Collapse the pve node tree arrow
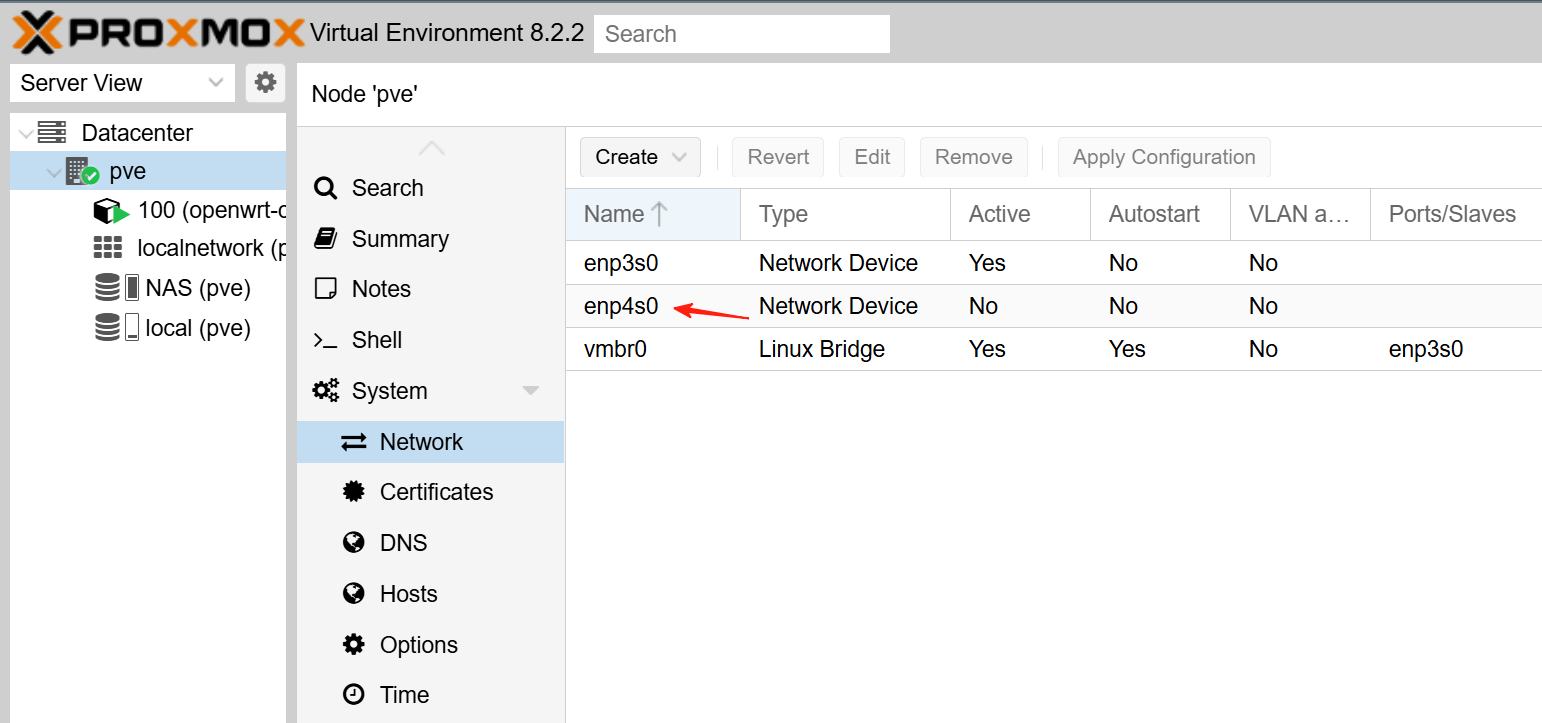 click(x=52, y=172)
